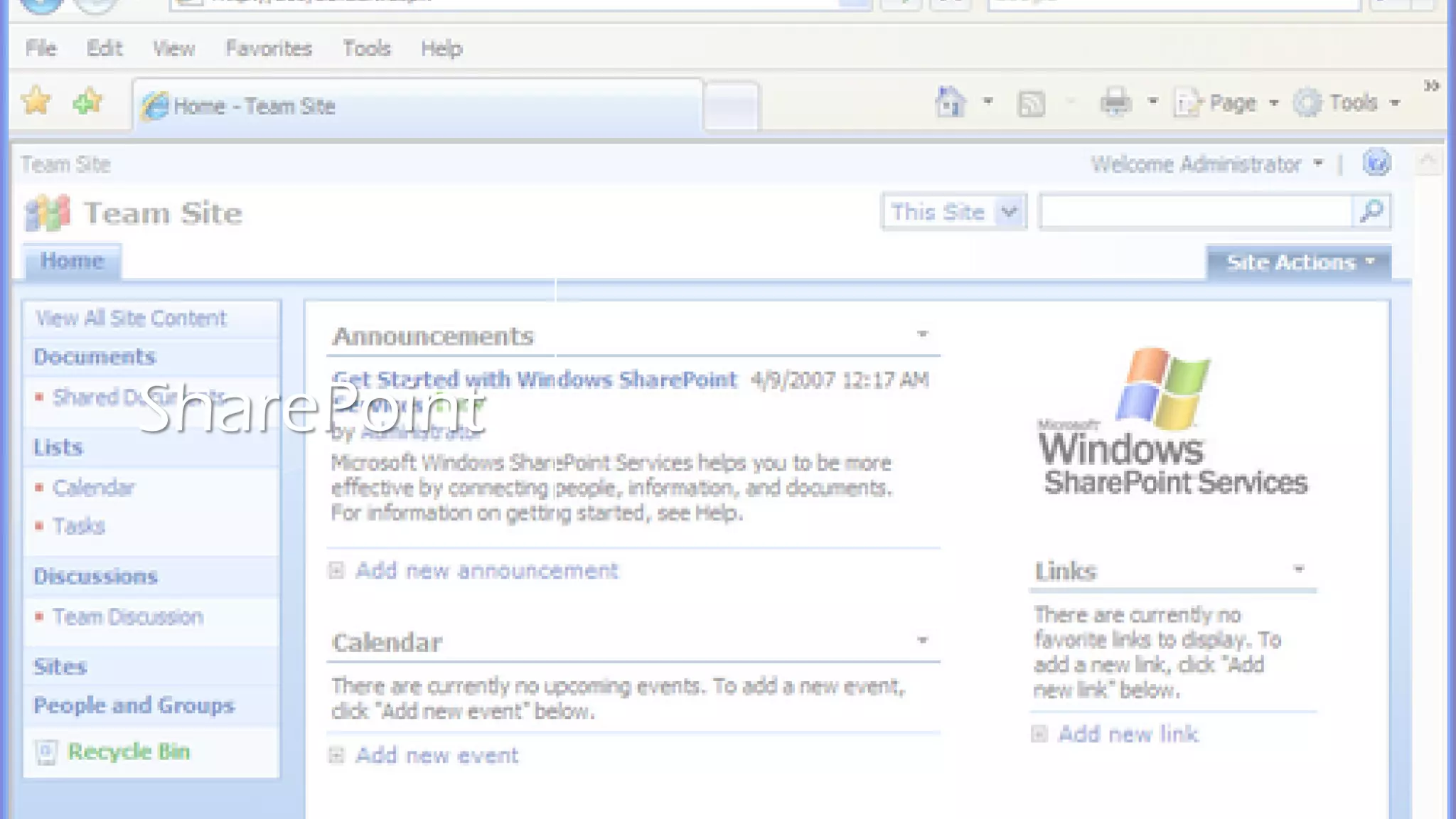Open the browser Tools toolbar button
Image resolution: width=1456 pixels, height=819 pixels.
[1347, 103]
